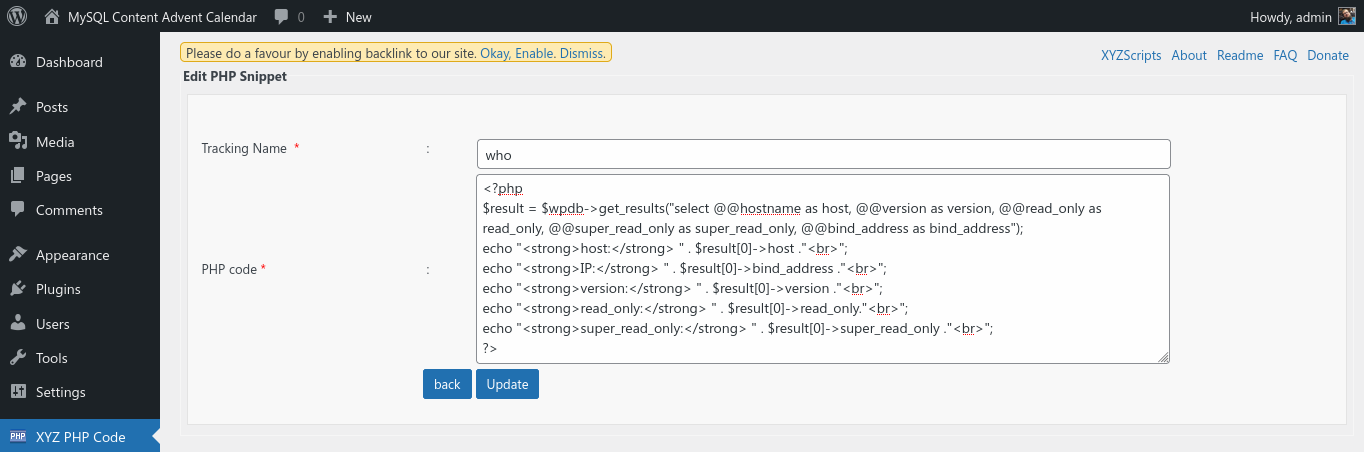
Task: Open the FAQ link
Action: coord(1285,56)
